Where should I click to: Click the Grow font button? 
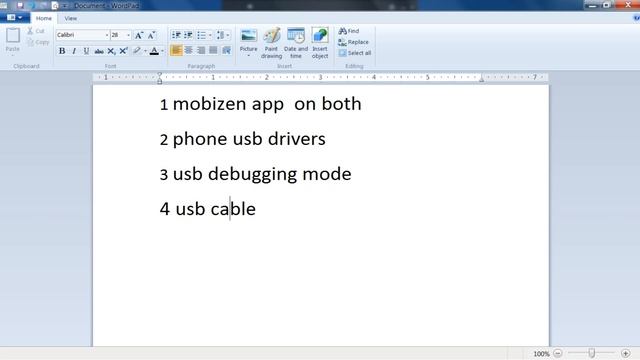click(x=139, y=35)
